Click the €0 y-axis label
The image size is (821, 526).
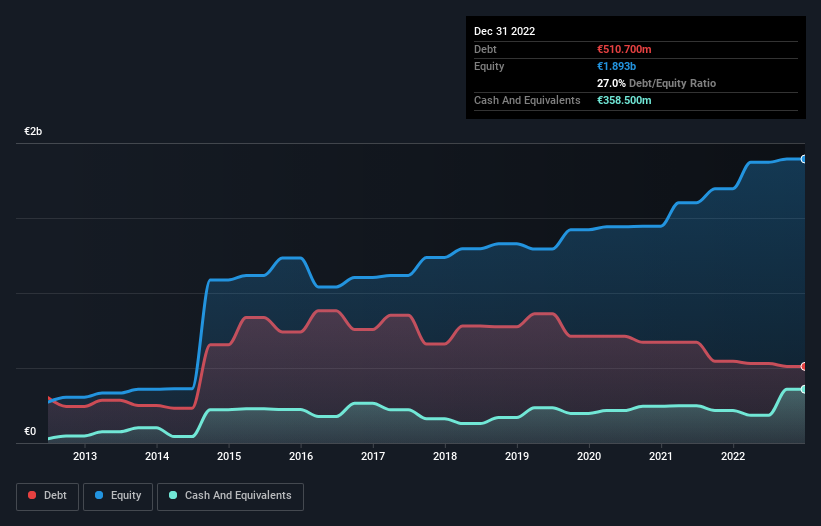pyautogui.click(x=30, y=431)
